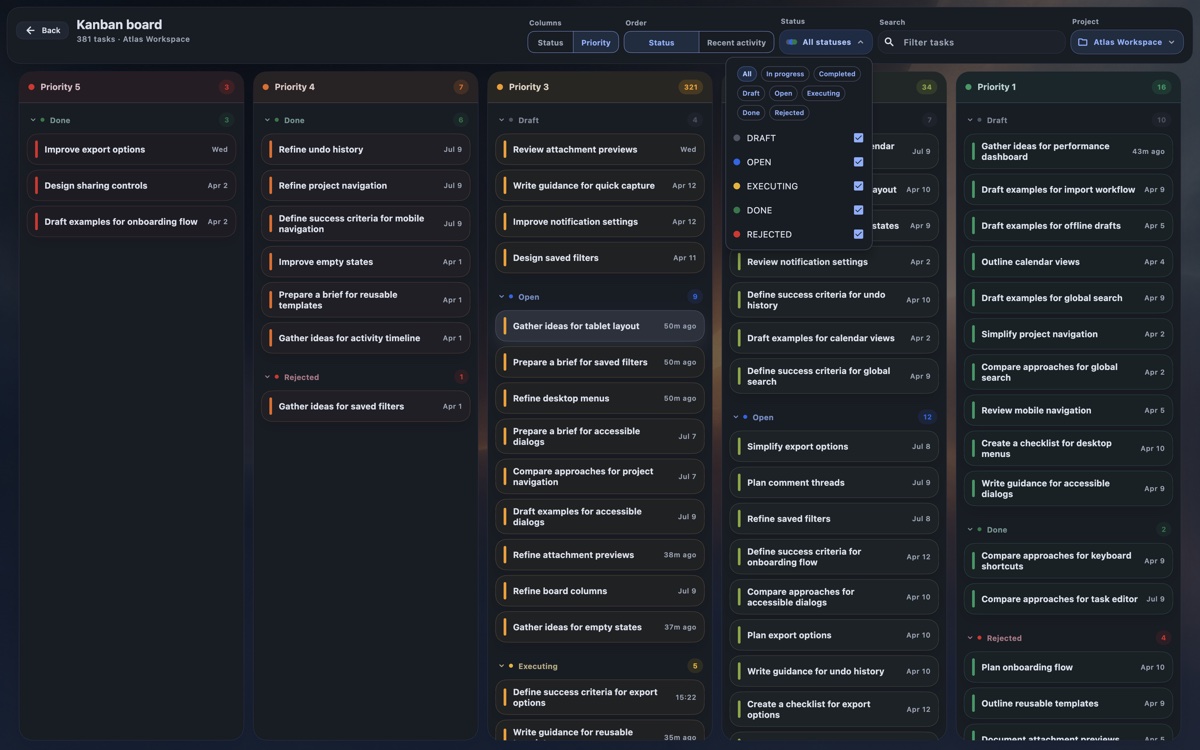1200x750 pixels.
Task: Open the Design sharing controls card
Action: click(131, 186)
